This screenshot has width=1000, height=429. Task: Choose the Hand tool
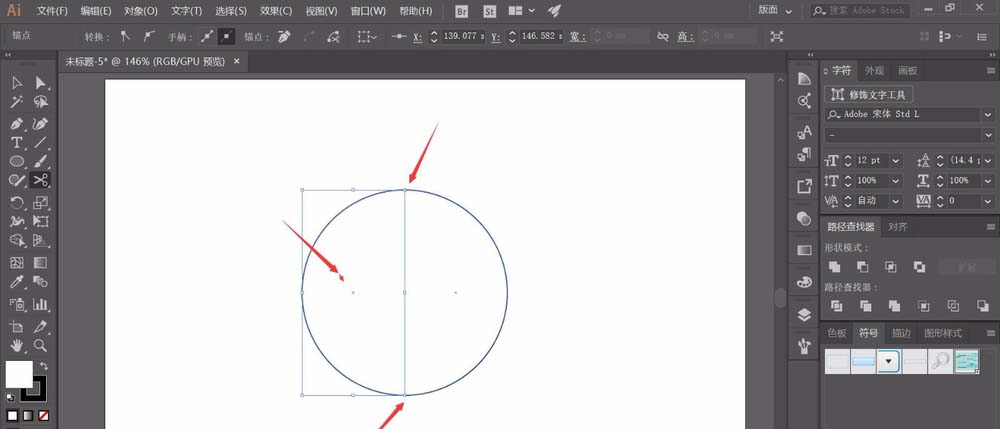pyautogui.click(x=17, y=345)
